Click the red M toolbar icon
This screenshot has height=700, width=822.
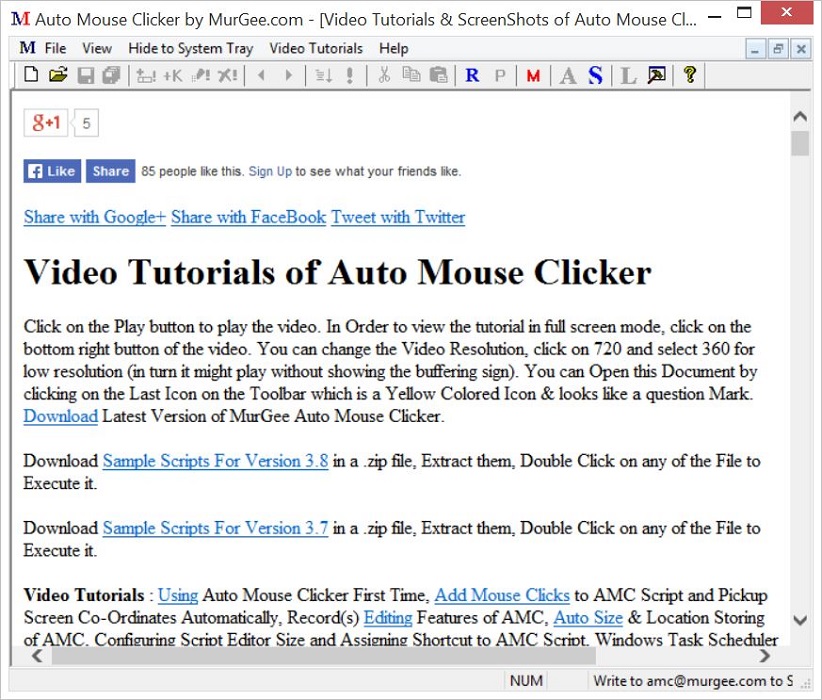(534, 76)
